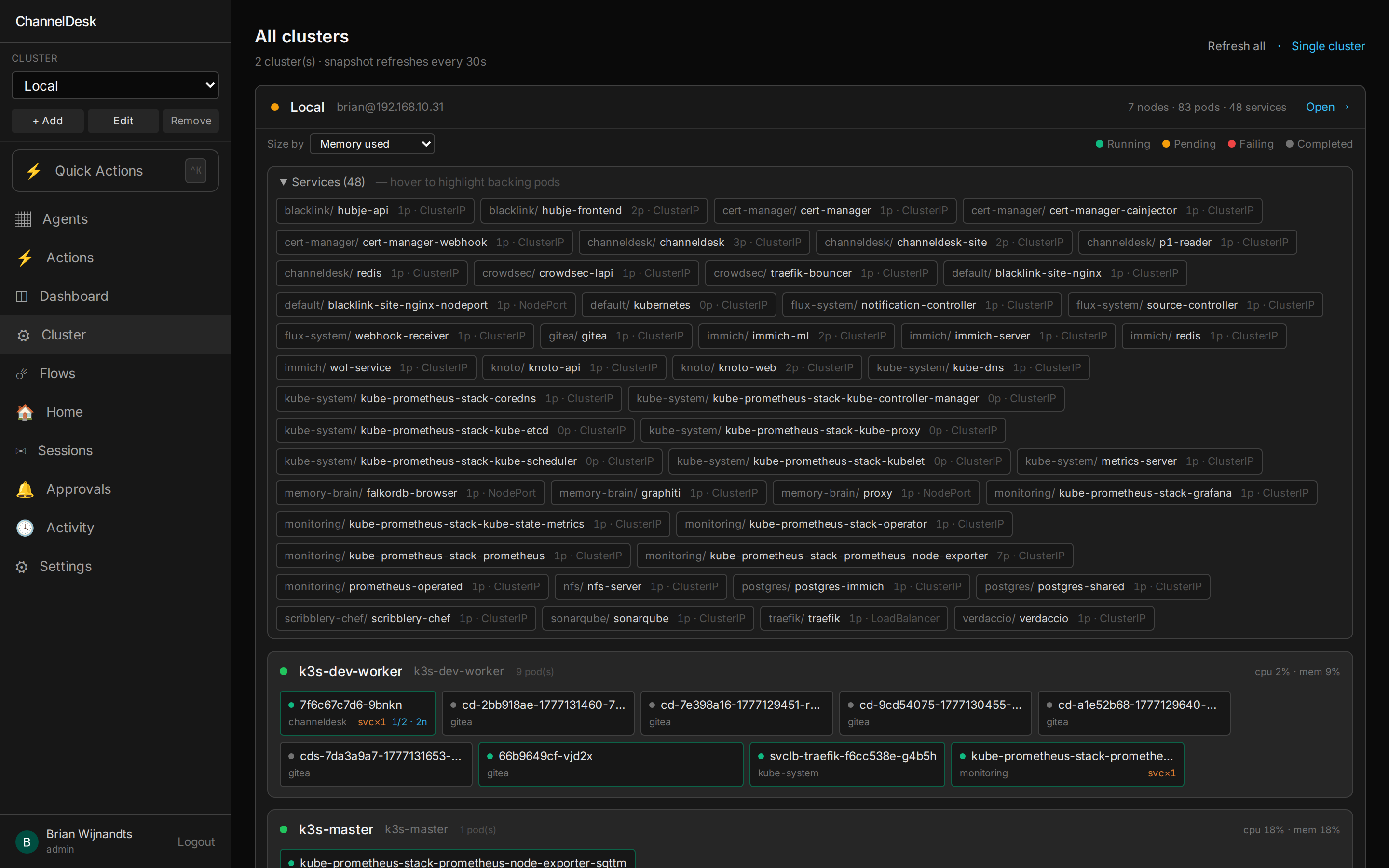Select the Cluster menu item

click(x=115, y=335)
